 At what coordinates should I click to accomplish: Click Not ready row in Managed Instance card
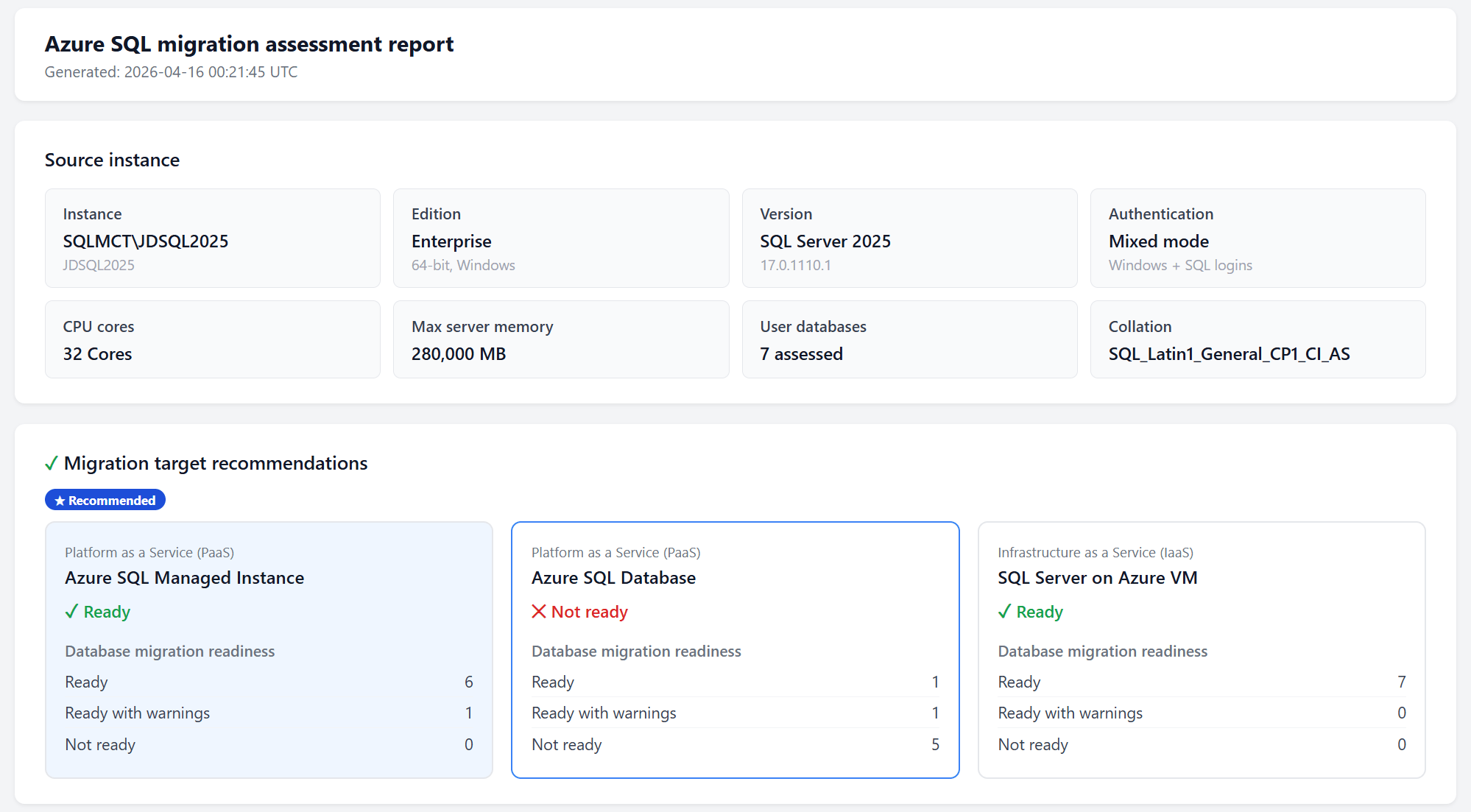coord(269,744)
